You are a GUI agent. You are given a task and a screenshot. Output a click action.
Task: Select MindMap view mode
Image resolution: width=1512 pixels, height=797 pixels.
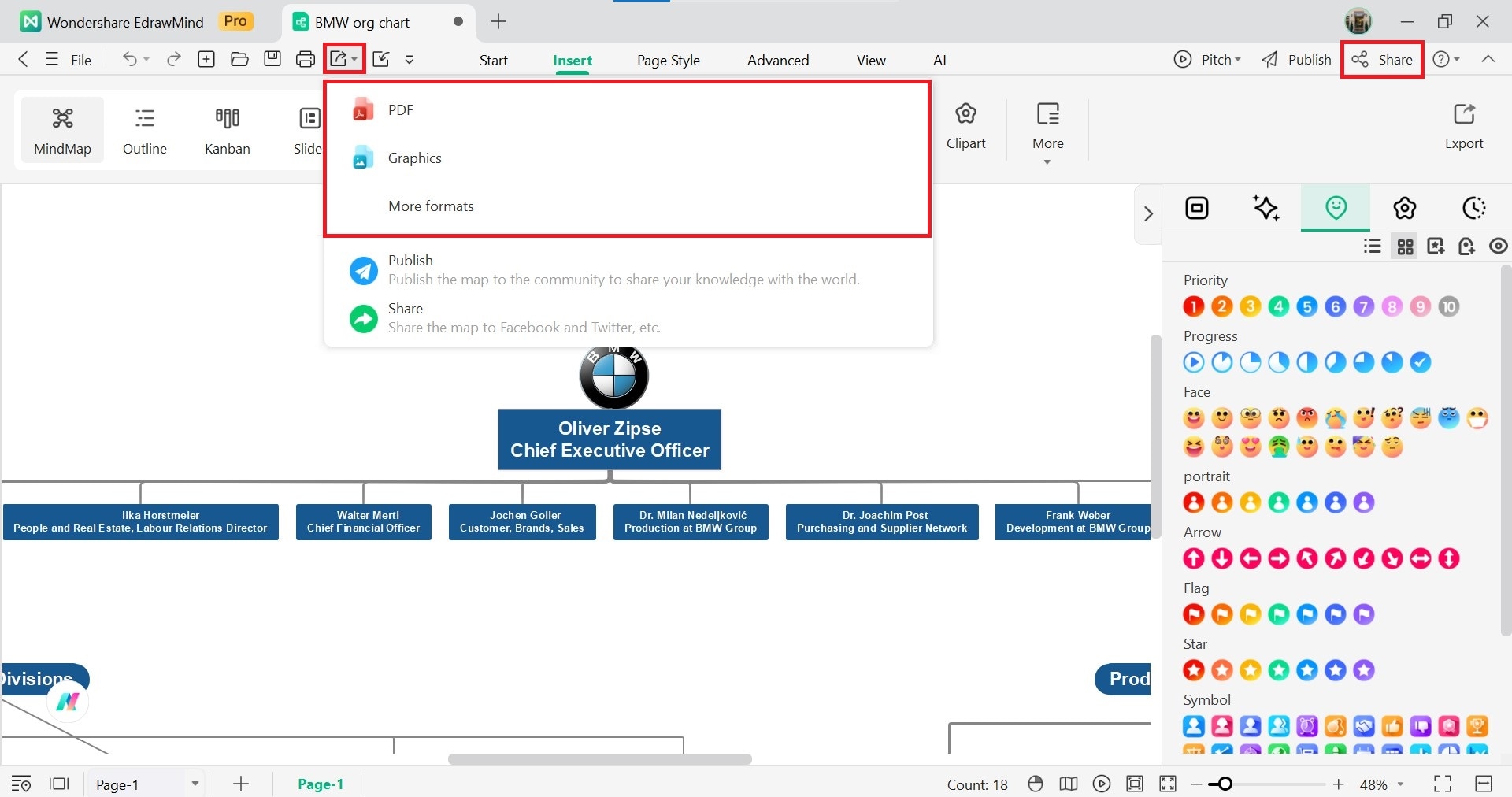[x=62, y=130]
